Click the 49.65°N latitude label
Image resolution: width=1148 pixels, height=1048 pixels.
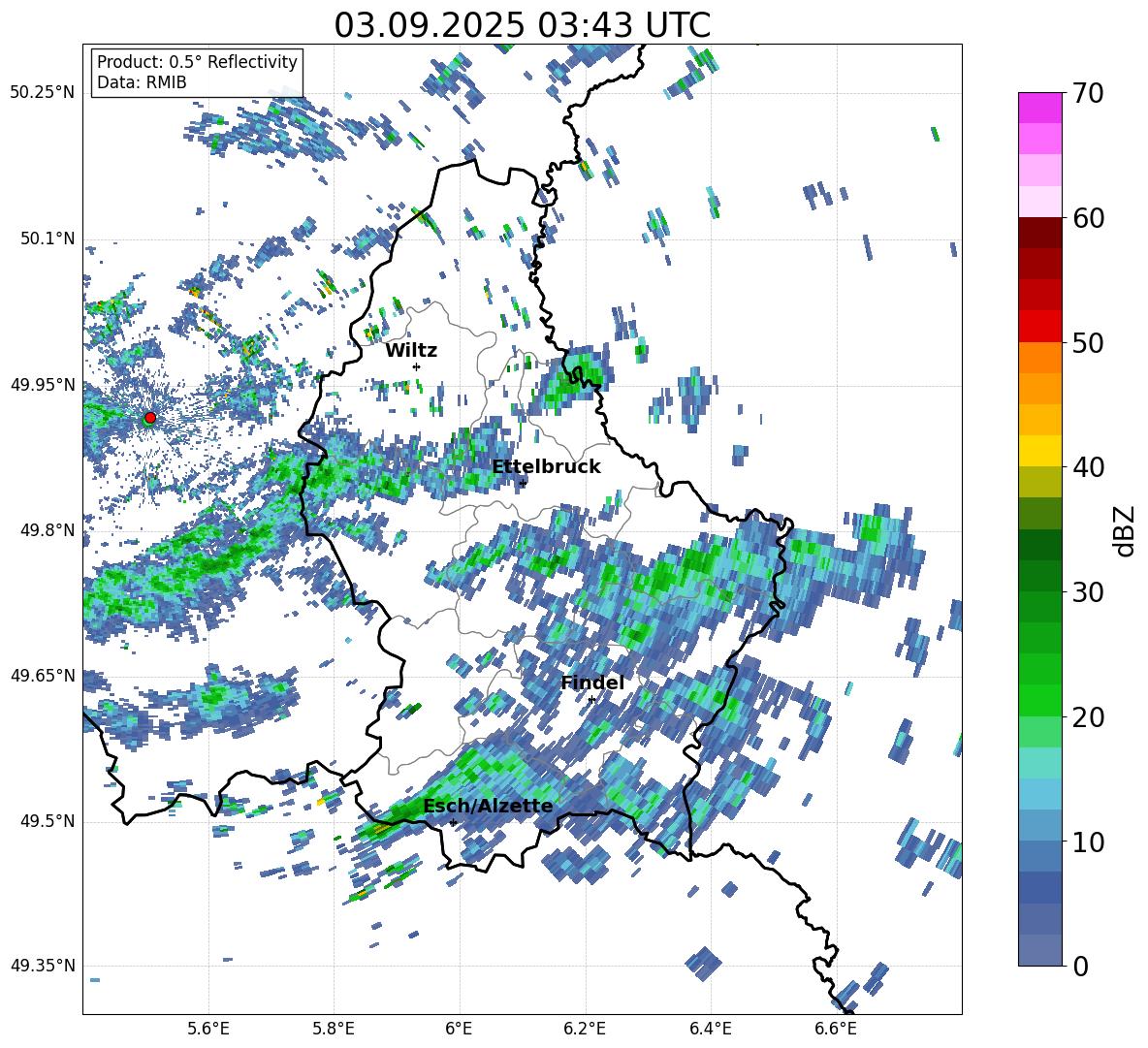43,675
